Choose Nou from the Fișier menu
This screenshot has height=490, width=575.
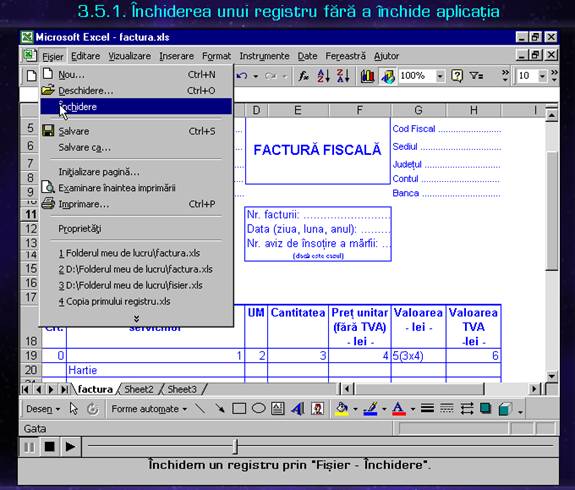[x=136, y=74]
